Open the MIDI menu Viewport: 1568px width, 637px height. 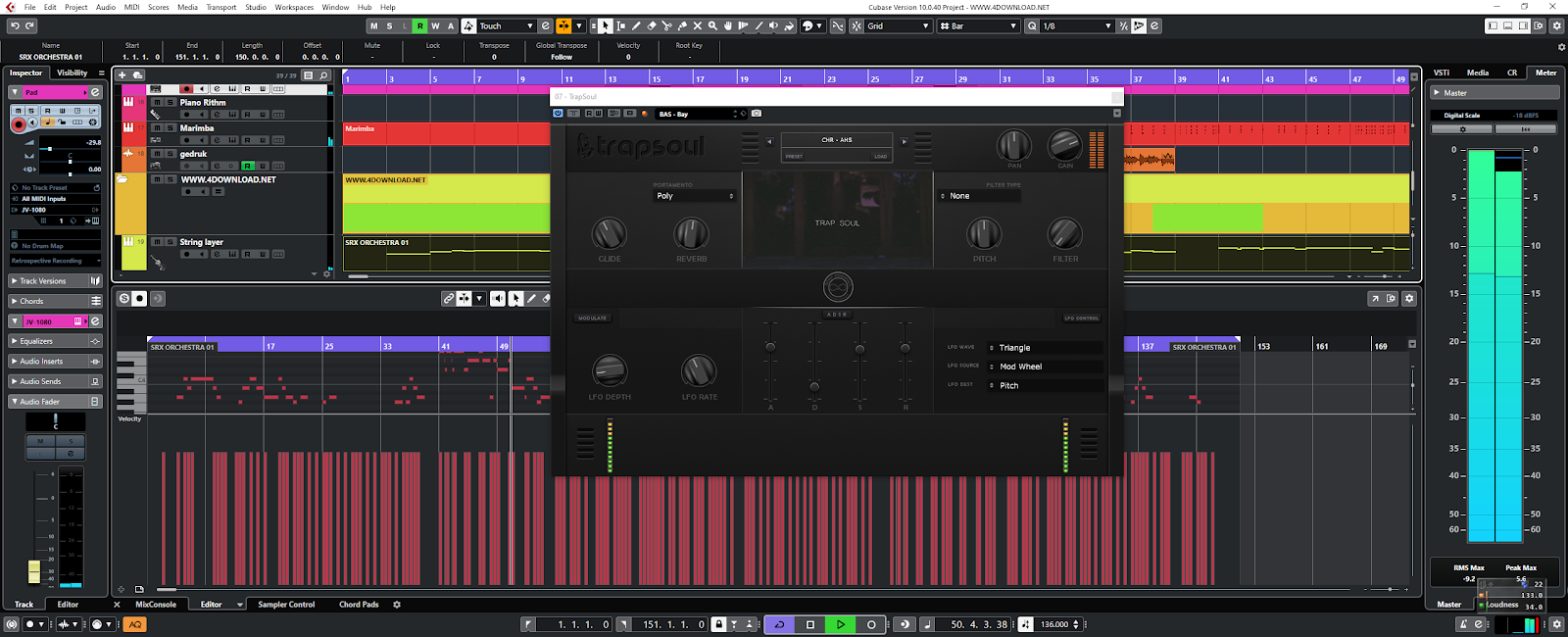[x=131, y=7]
